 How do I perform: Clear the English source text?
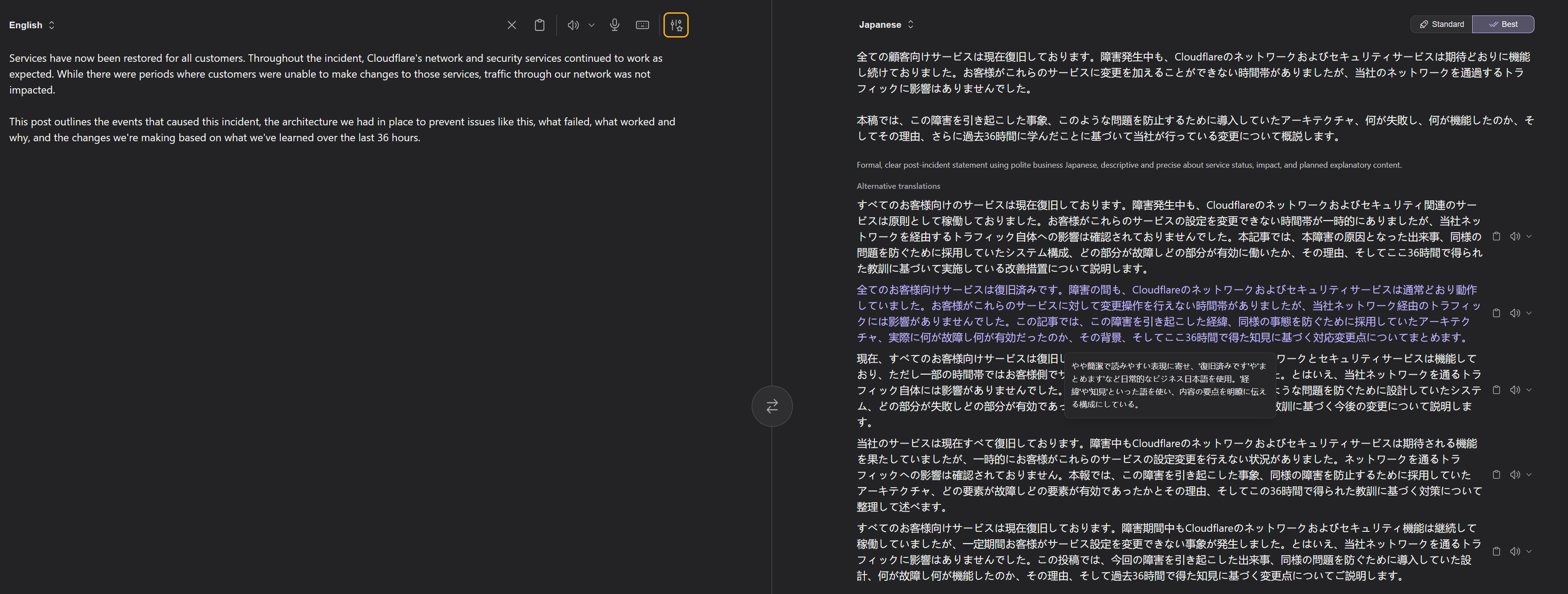point(511,25)
